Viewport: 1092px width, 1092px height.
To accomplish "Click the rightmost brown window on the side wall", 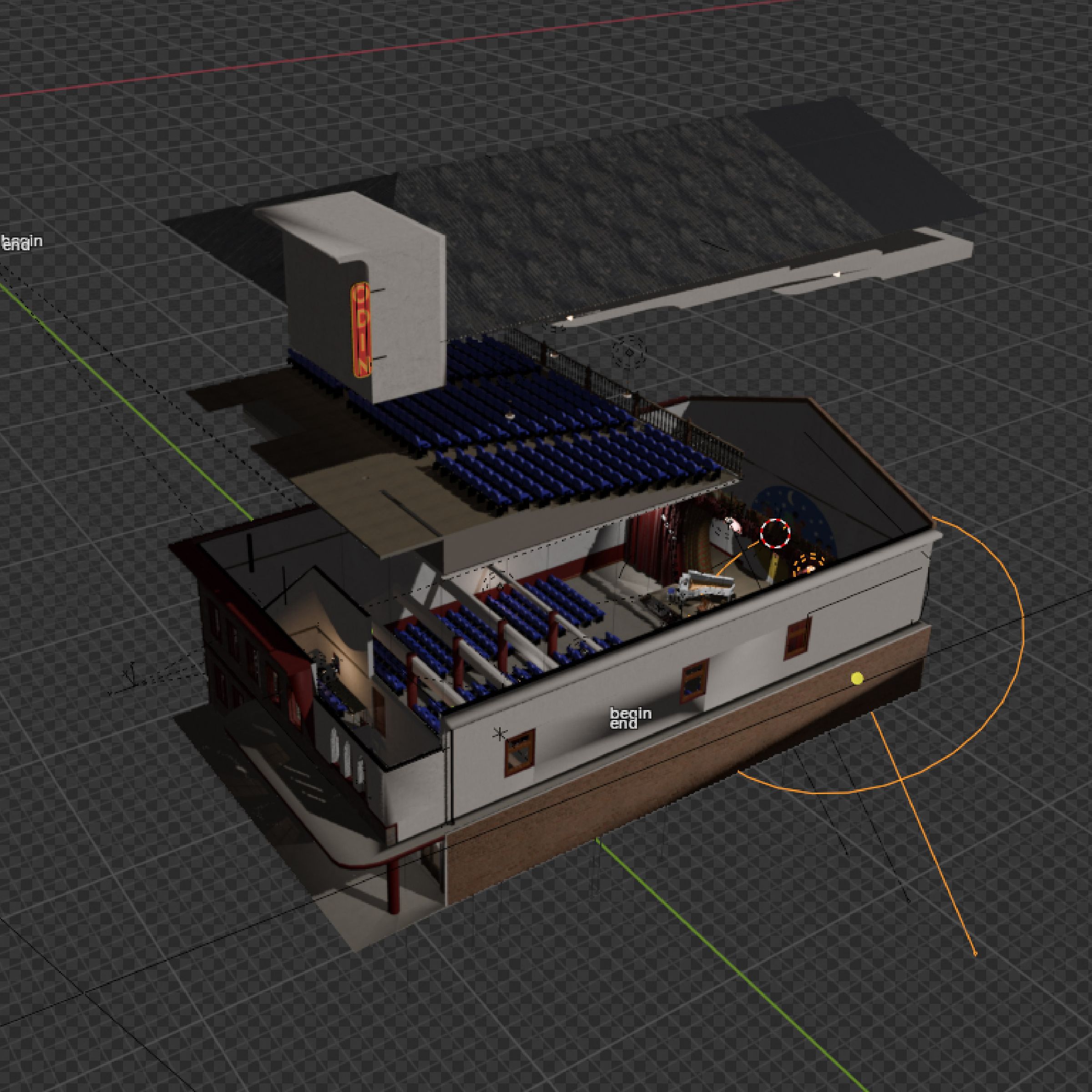I will (798, 639).
